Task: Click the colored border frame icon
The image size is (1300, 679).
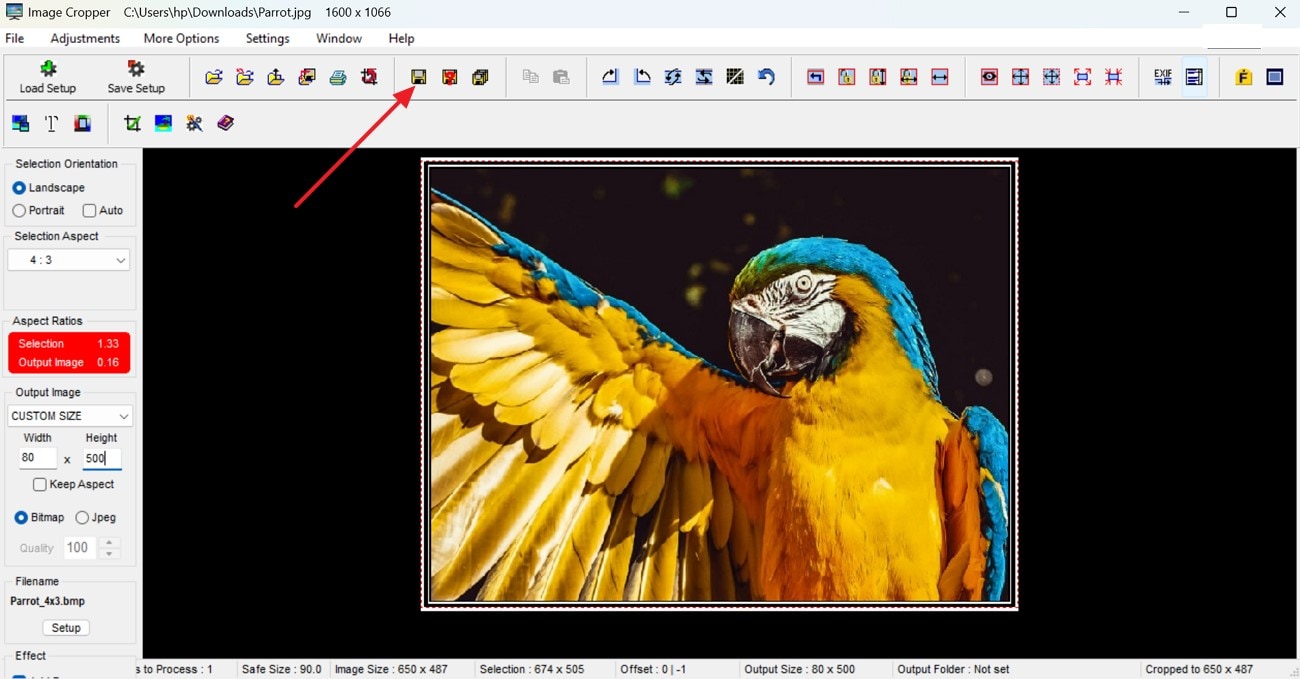Action: pos(82,123)
